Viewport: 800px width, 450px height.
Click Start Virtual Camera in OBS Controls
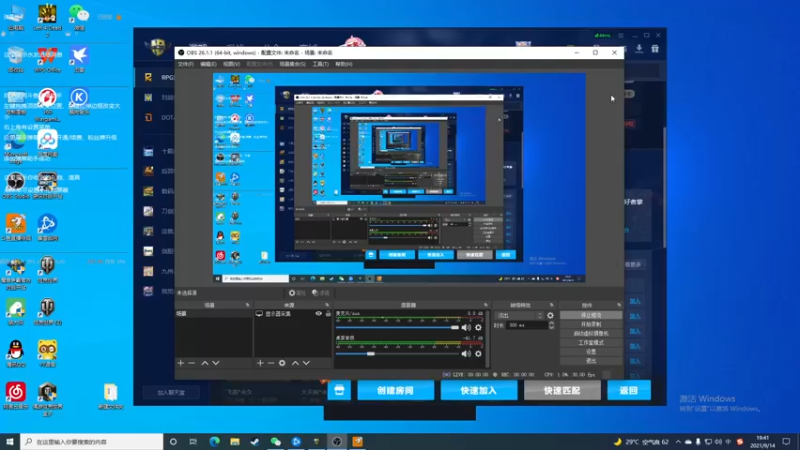coord(591,334)
